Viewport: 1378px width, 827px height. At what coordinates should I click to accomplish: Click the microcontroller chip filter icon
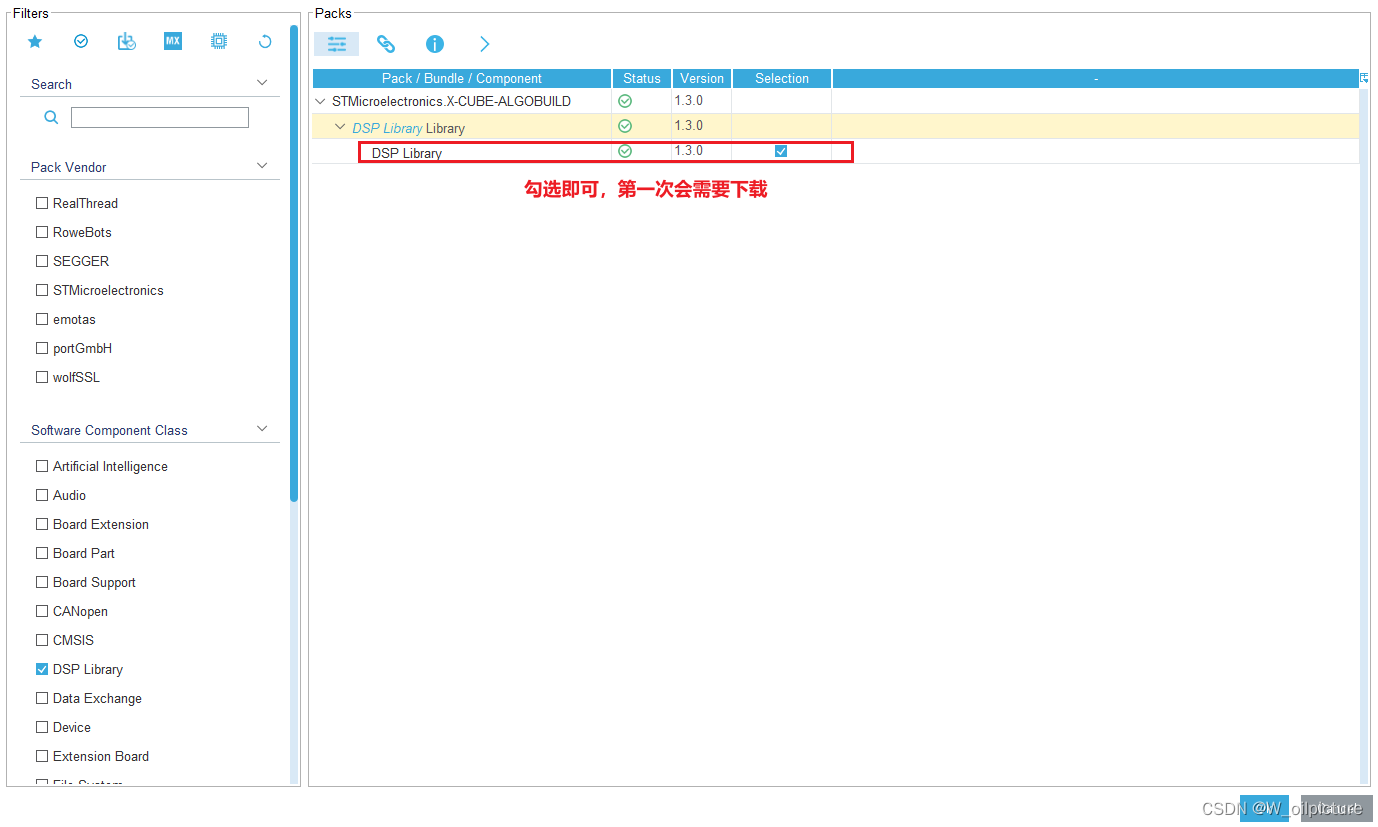[x=219, y=41]
